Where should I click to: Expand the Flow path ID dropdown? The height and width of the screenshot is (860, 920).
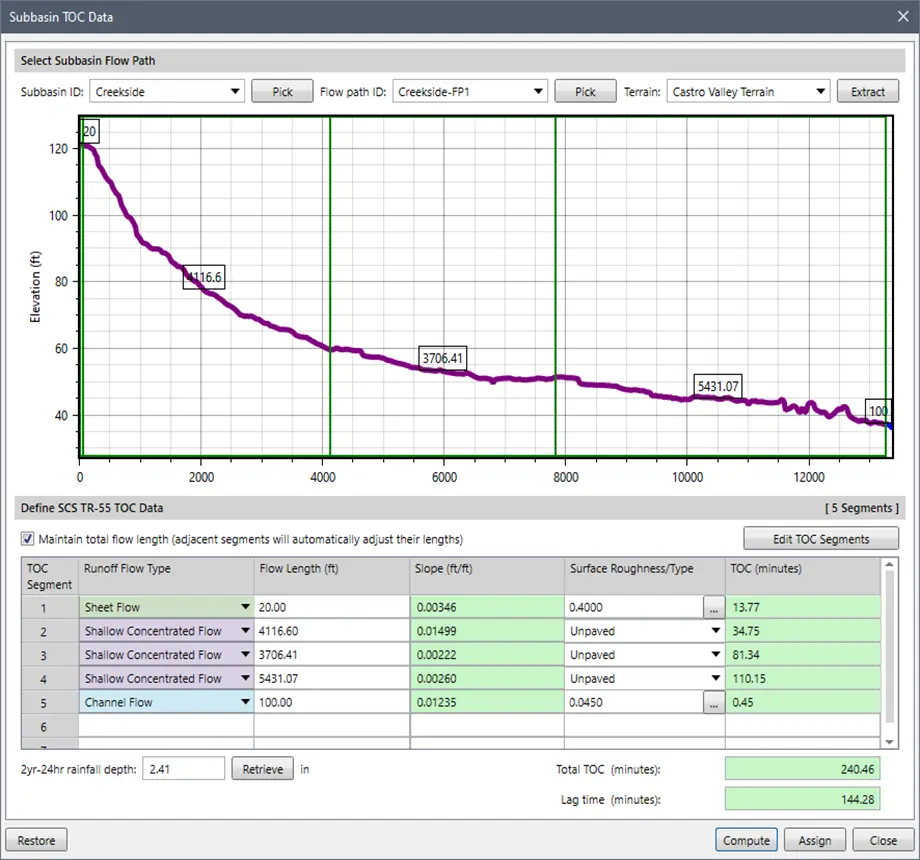click(x=537, y=92)
